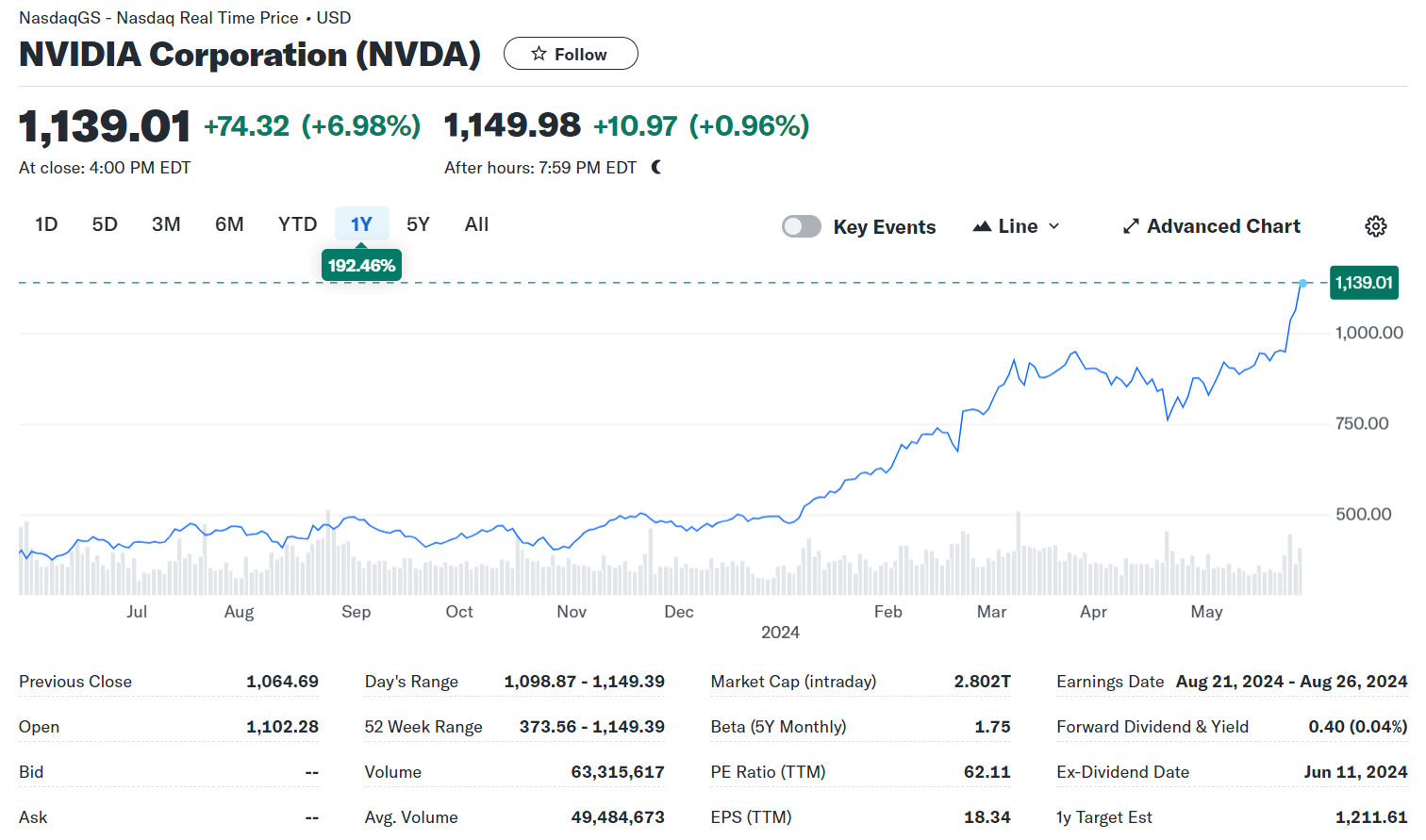This screenshot has width=1426, height=840.
Task: Click the 500.00 y-axis label
Action: click(1363, 514)
